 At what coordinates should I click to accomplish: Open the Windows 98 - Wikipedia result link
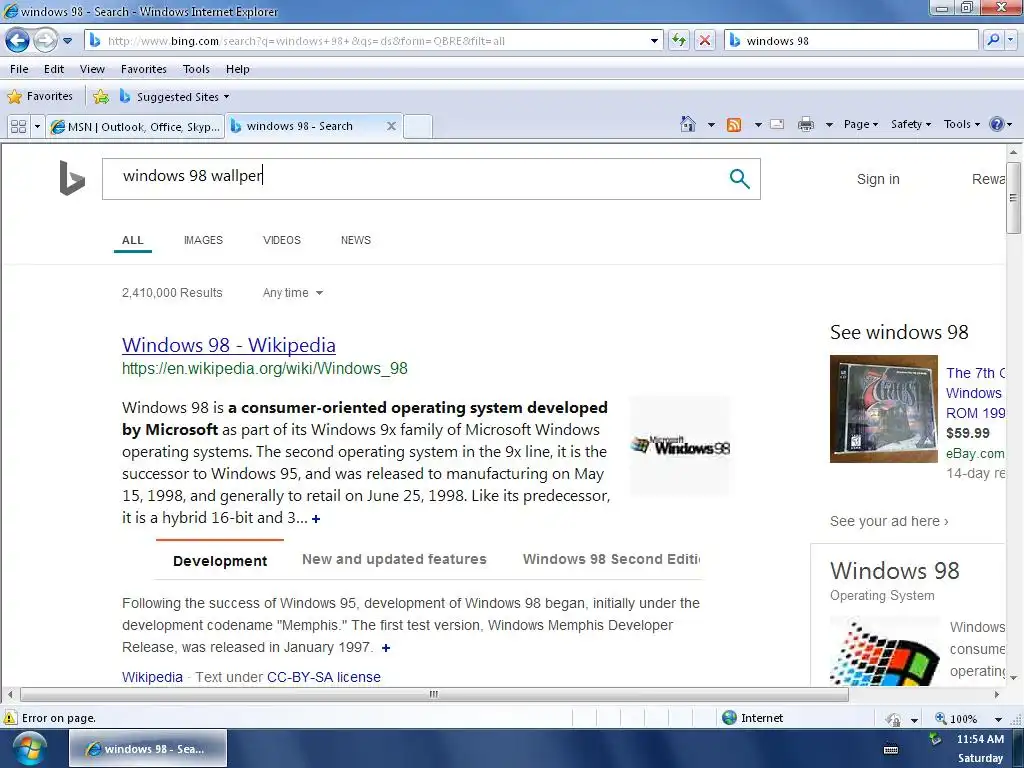[x=229, y=345]
